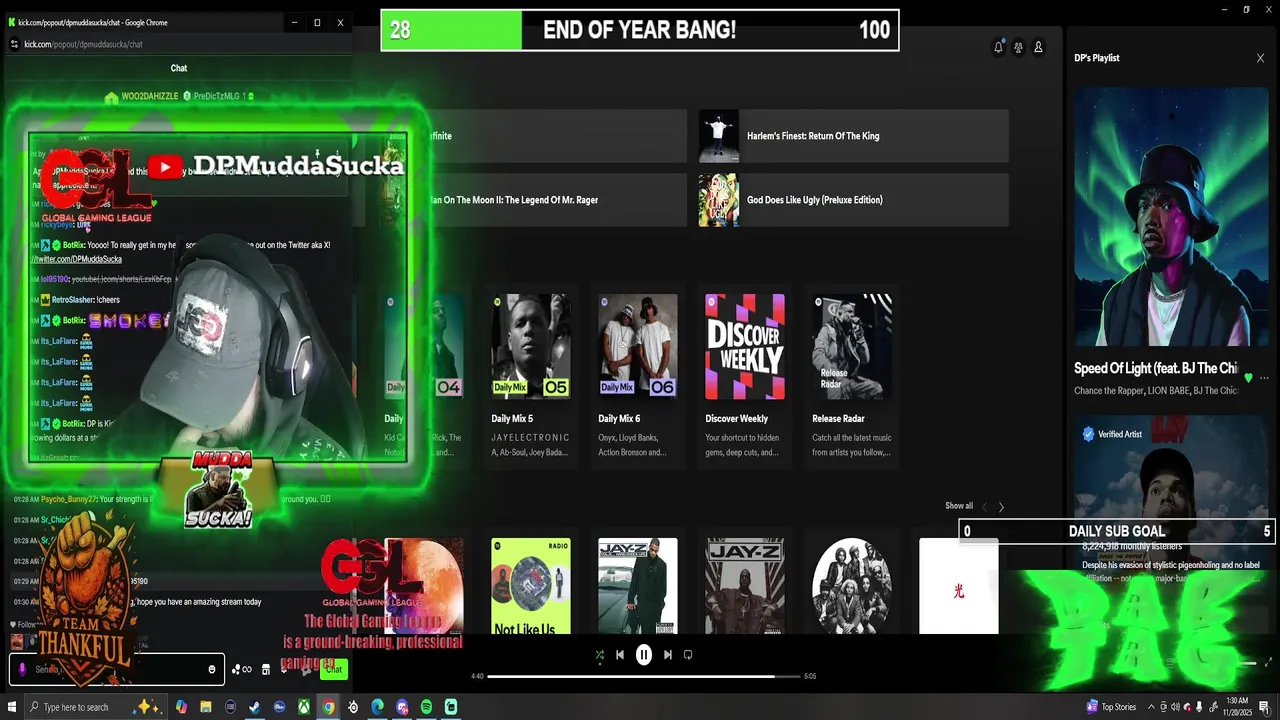Click the Kick chat message input field
Image resolution: width=1280 pixels, height=720 pixels.
[x=116, y=670]
